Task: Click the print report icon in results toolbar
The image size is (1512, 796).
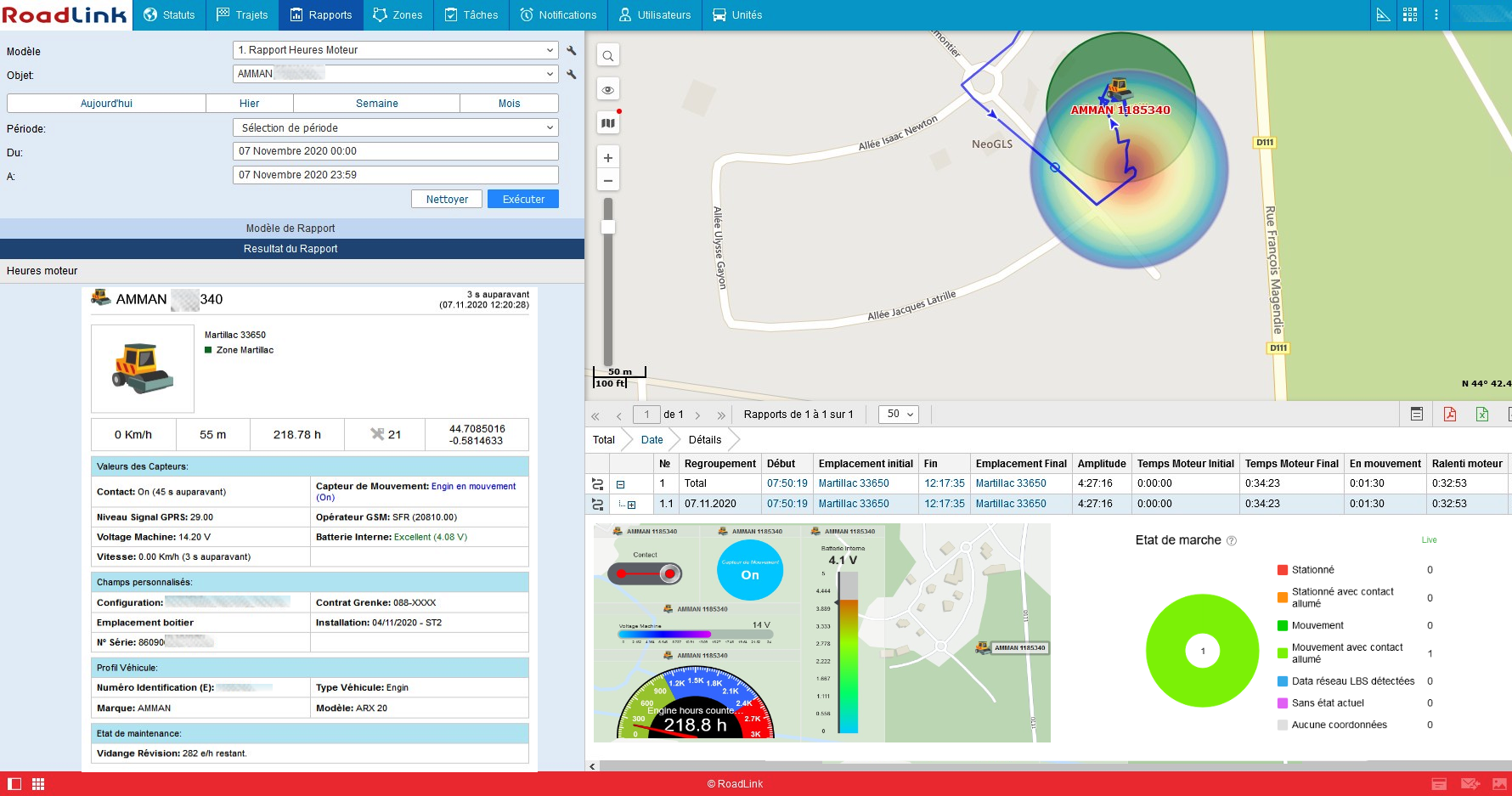Action: click(1417, 414)
